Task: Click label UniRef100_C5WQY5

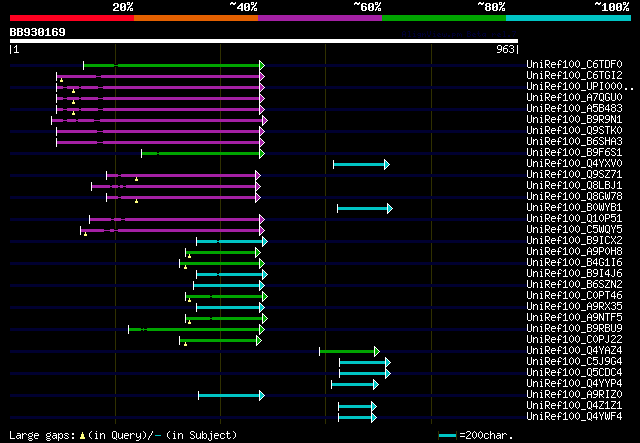Action: point(574,230)
